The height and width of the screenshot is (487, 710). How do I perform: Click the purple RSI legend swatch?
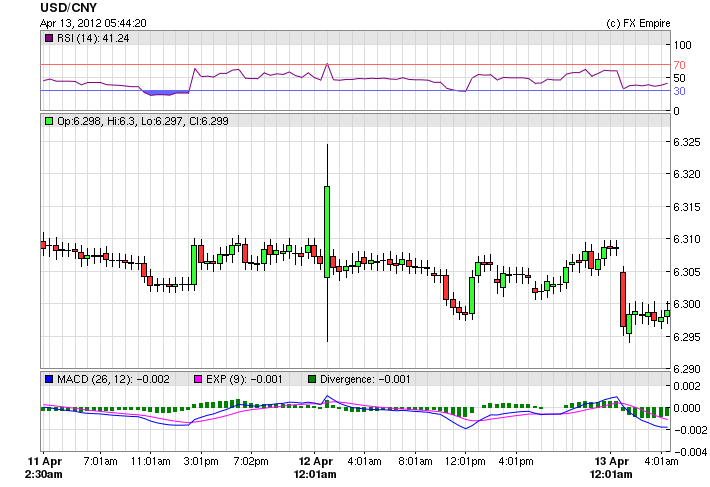[48, 38]
